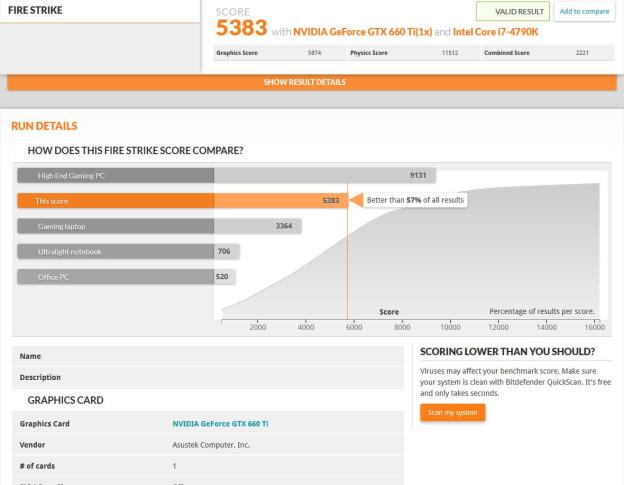The height and width of the screenshot is (485, 624).
Task: Click the Name field row
Action: (x=208, y=356)
